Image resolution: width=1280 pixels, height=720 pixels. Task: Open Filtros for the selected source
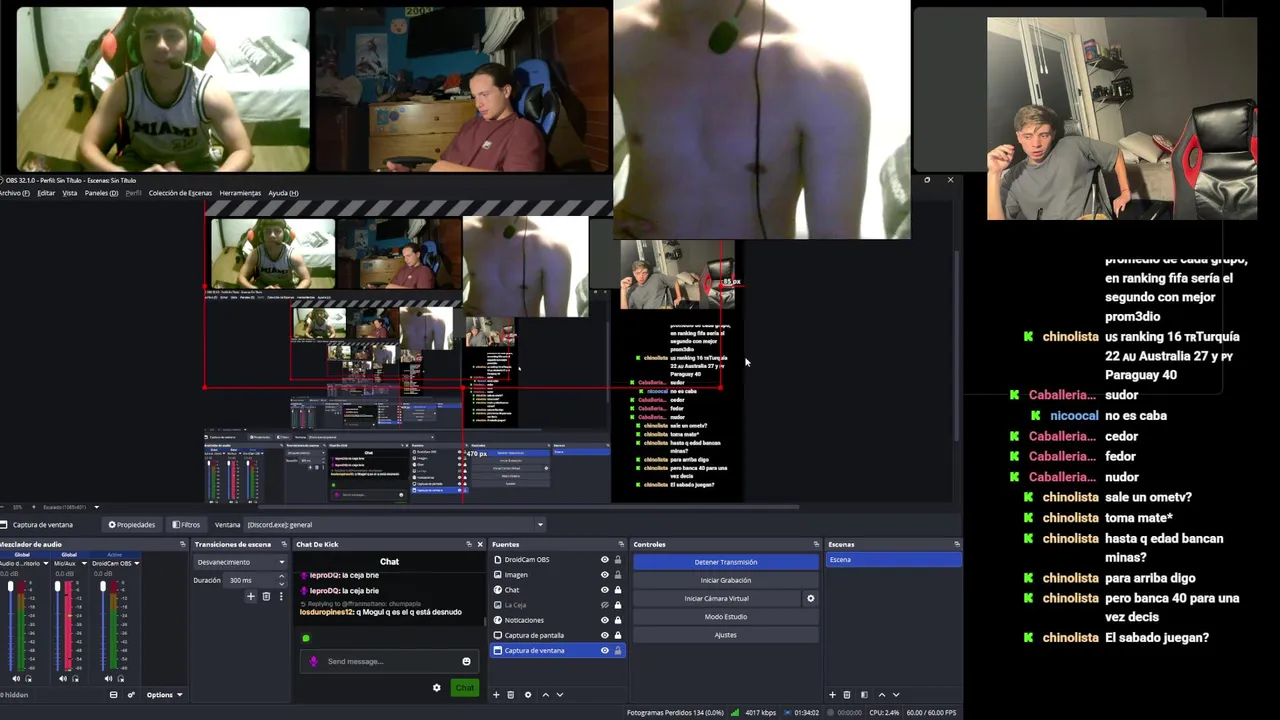coord(186,524)
